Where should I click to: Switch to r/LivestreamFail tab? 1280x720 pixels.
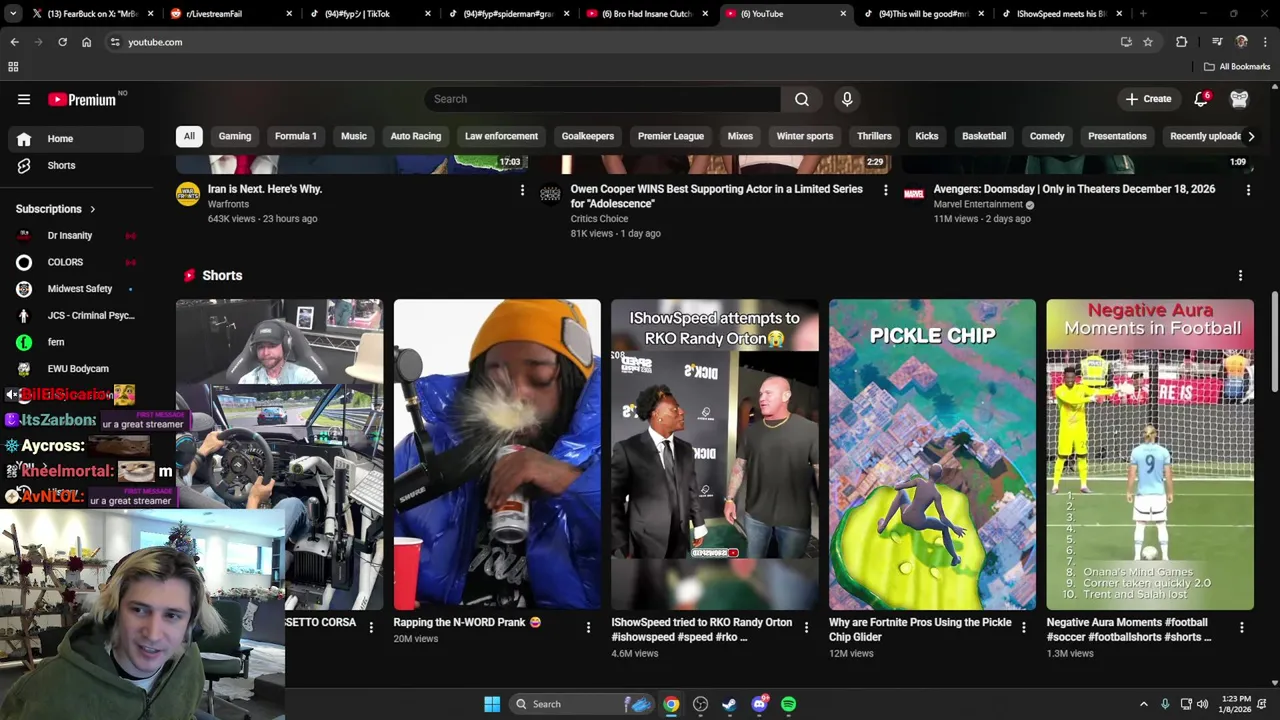pos(230,14)
